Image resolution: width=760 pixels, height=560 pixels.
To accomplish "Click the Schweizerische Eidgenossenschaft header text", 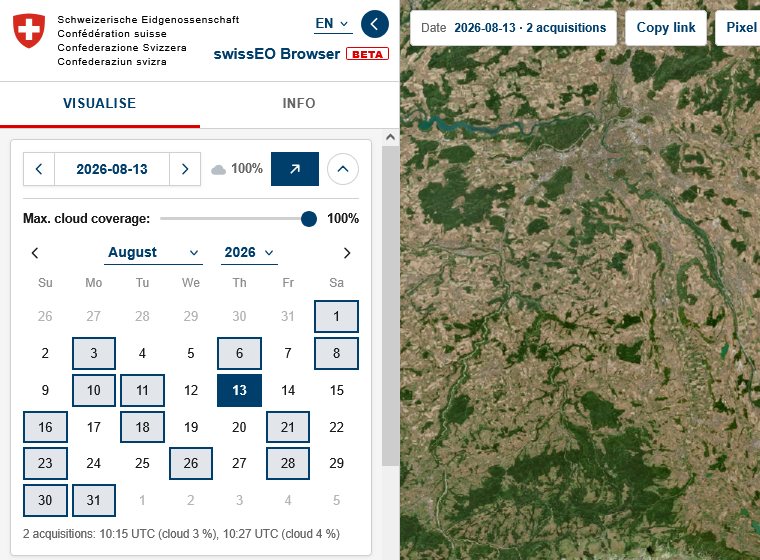I will point(148,20).
